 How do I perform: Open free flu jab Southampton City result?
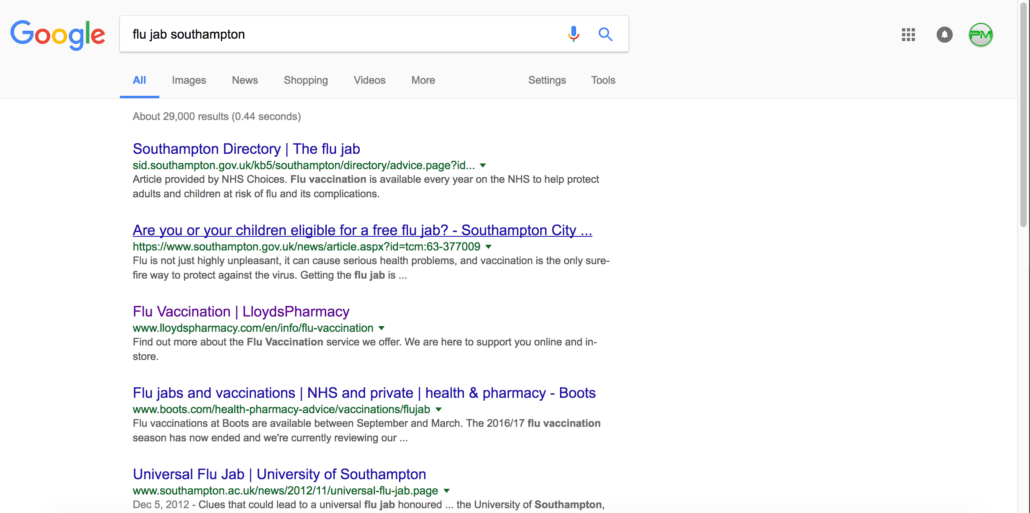pos(363,231)
